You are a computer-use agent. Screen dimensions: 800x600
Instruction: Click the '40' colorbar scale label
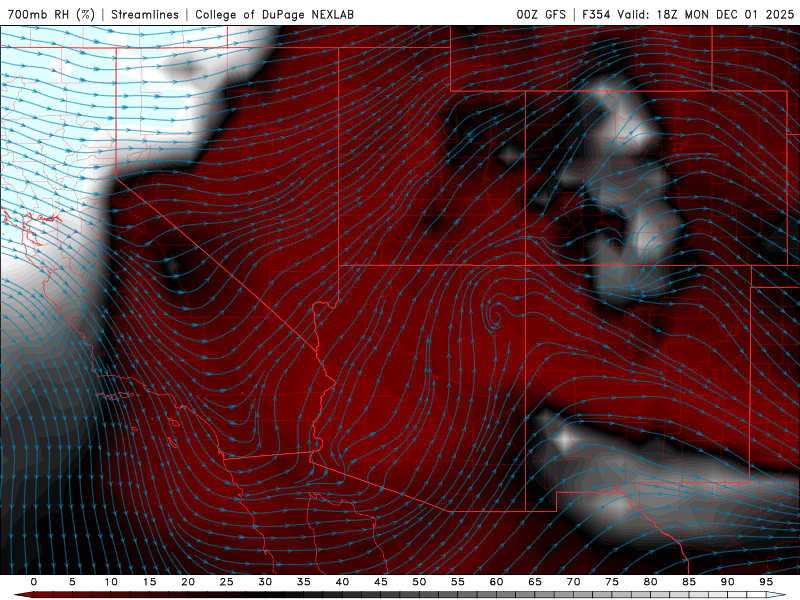342,582
